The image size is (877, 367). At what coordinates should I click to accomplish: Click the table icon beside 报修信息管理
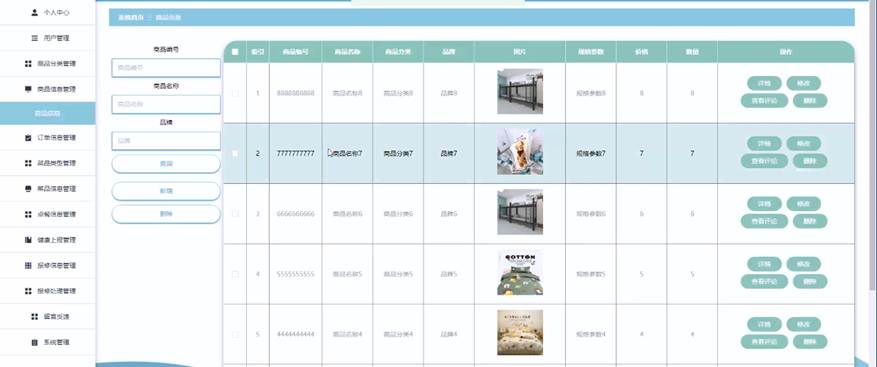pyautogui.click(x=29, y=266)
